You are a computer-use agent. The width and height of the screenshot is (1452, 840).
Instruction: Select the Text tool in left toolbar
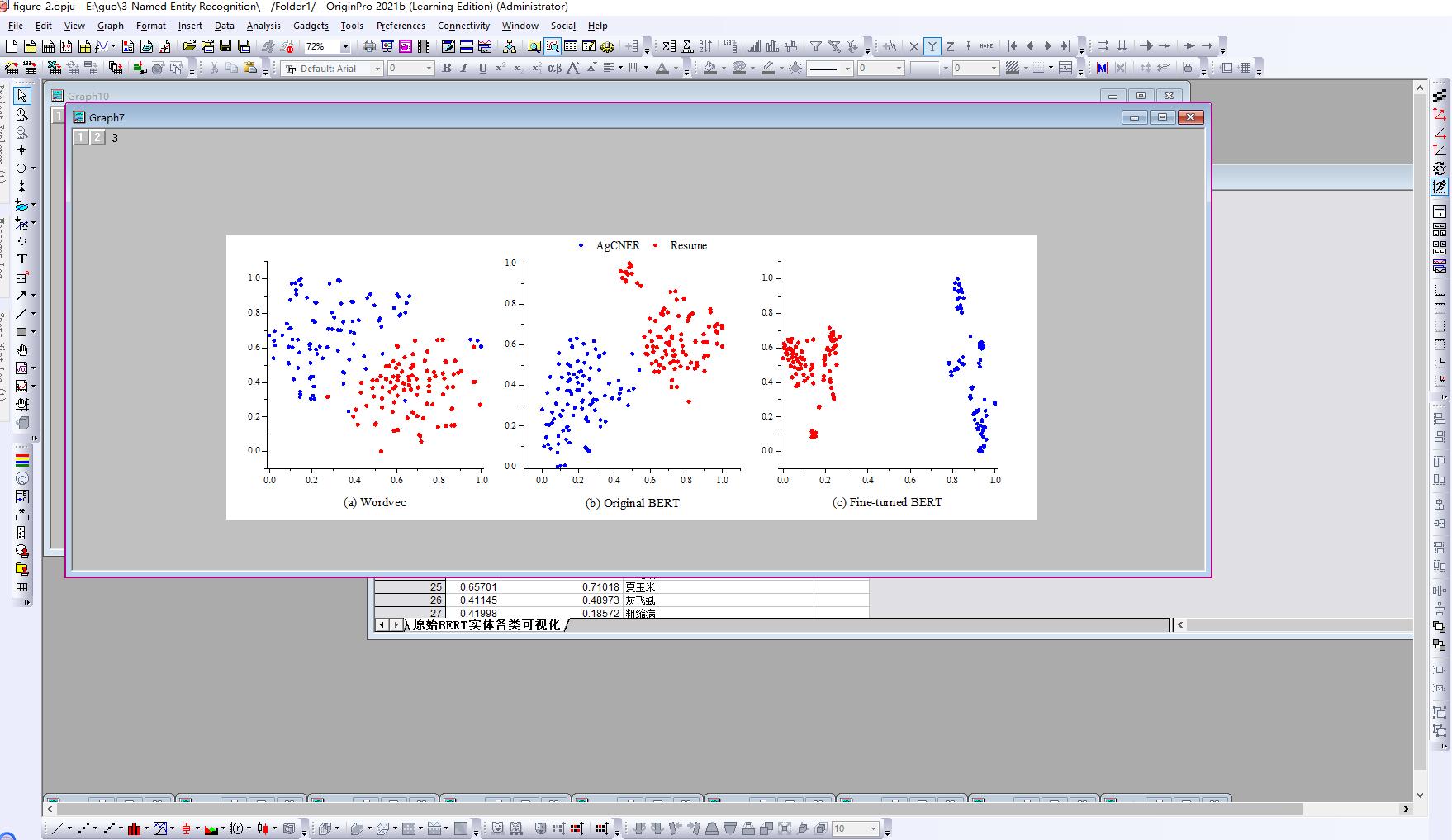[22, 259]
